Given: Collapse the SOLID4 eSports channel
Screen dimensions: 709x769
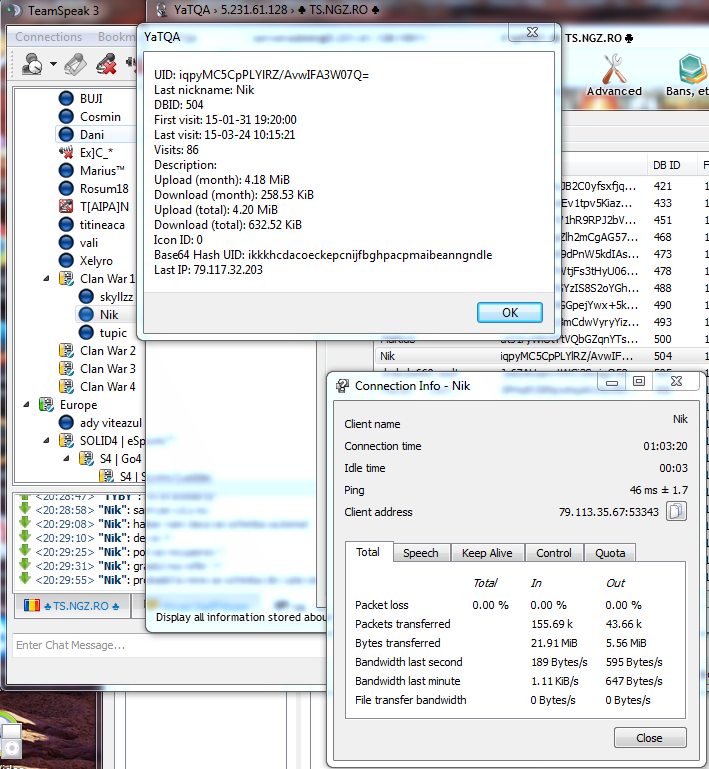Looking at the screenshot, I should [x=46, y=441].
